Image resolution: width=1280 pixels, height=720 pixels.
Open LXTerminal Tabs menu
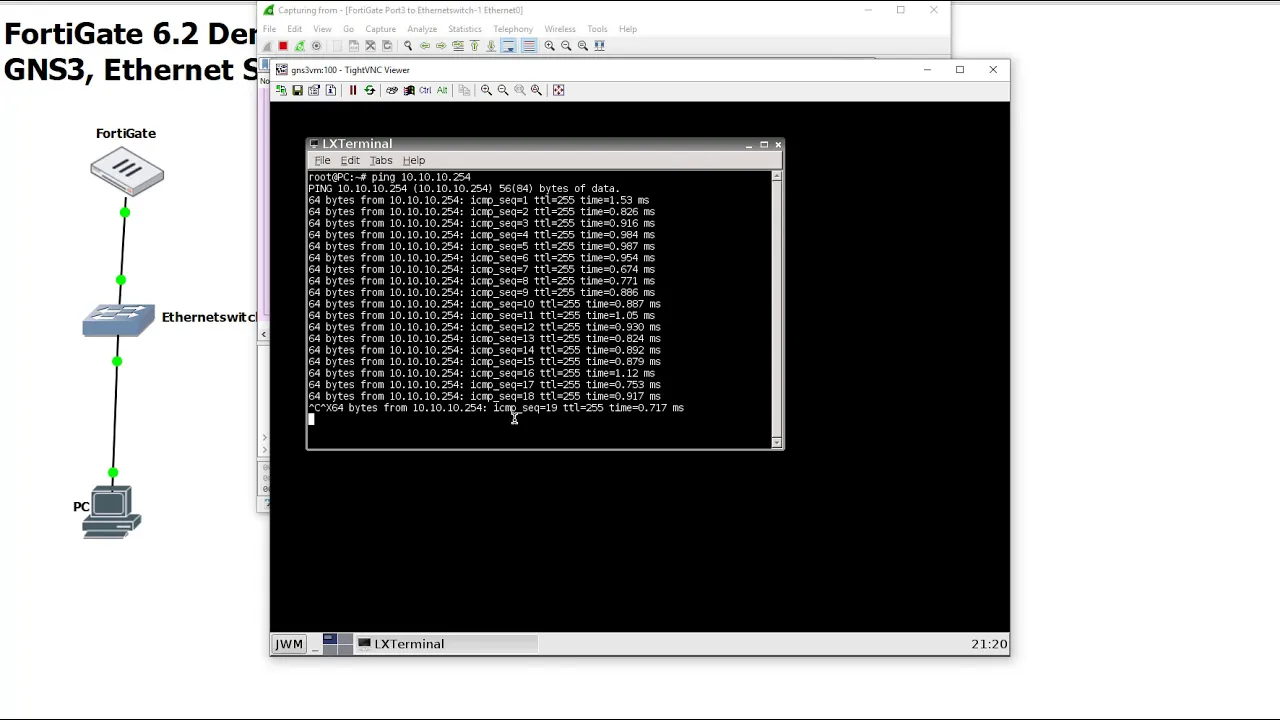point(381,160)
